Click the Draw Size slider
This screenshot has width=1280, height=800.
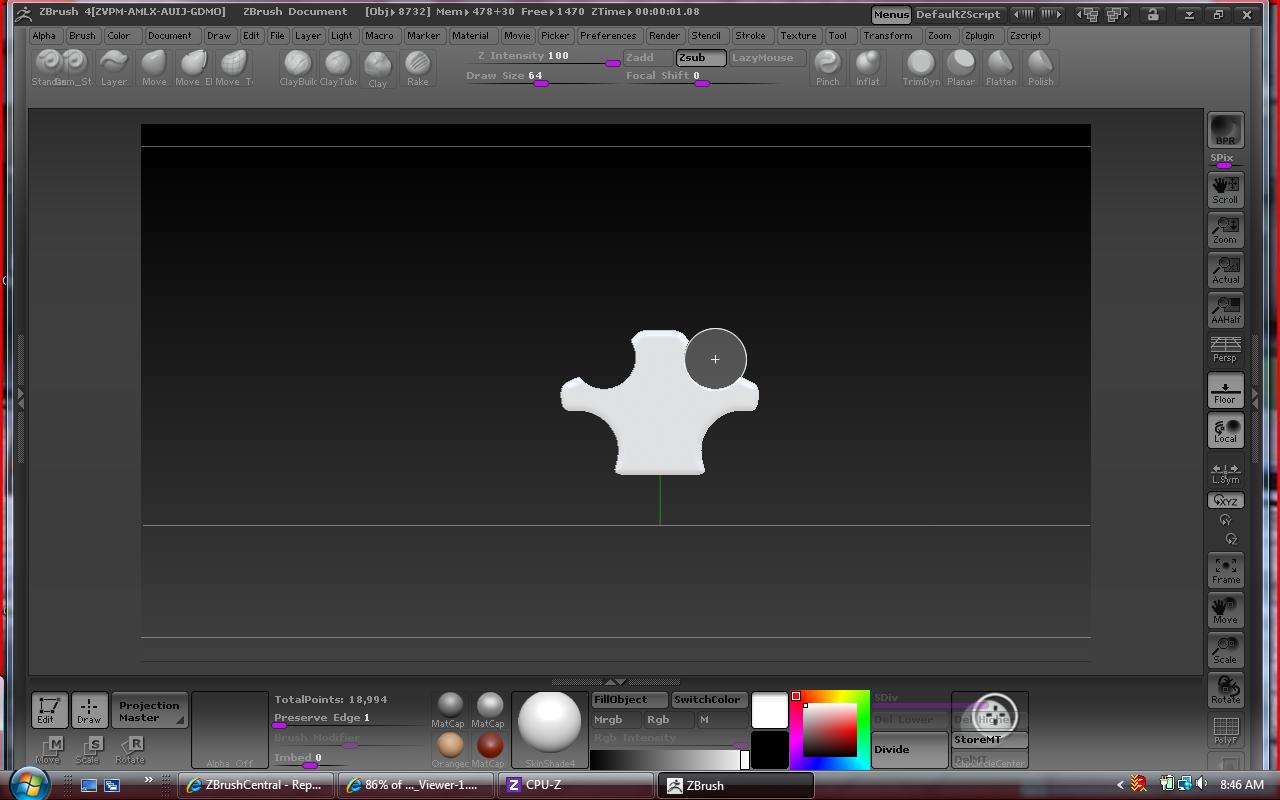pos(545,78)
